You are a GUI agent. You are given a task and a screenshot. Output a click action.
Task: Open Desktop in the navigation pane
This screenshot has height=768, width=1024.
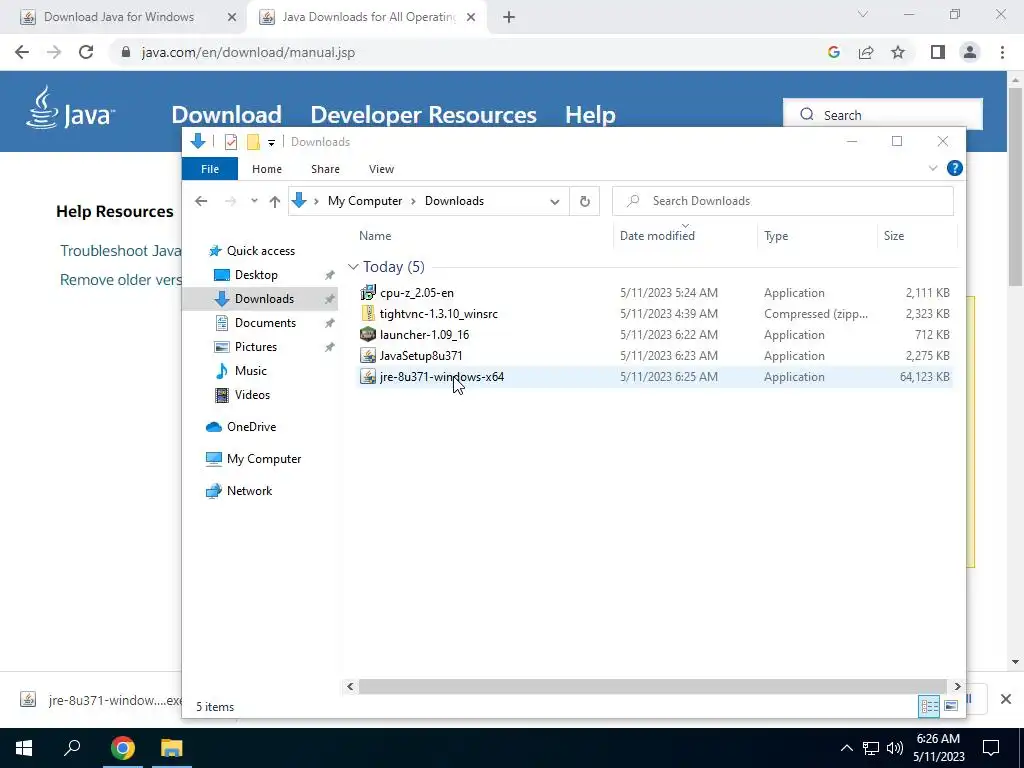[x=255, y=275]
